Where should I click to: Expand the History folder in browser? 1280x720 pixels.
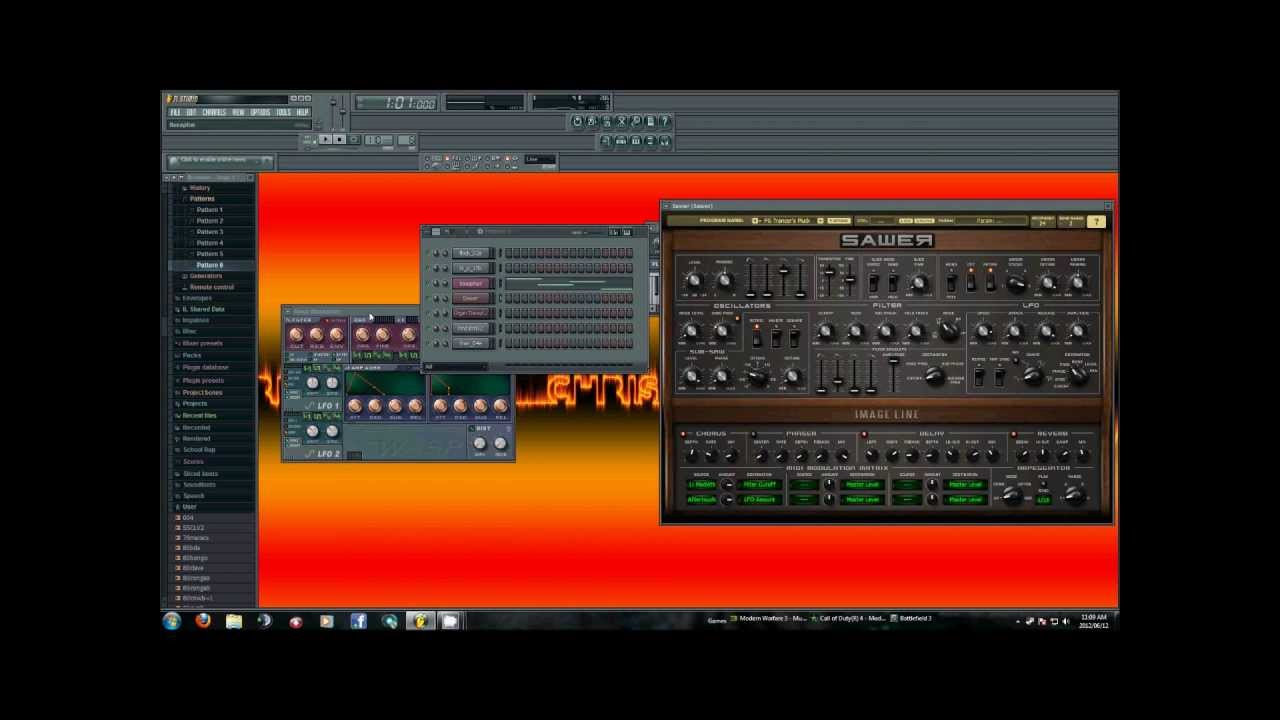199,188
